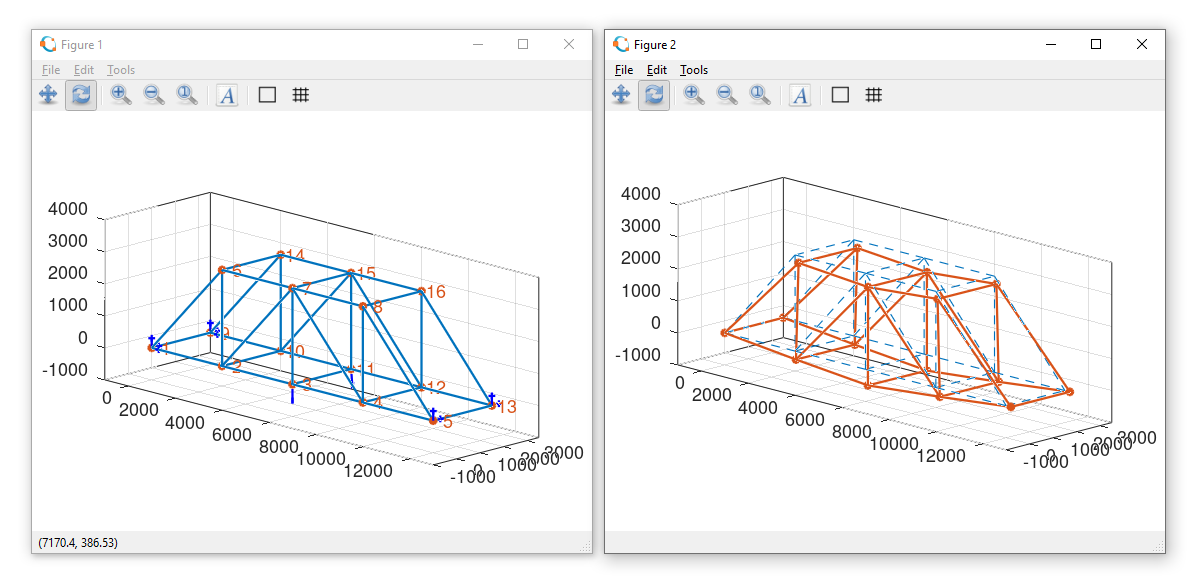Click Zoom Out icon in Figure 1

coord(154,95)
